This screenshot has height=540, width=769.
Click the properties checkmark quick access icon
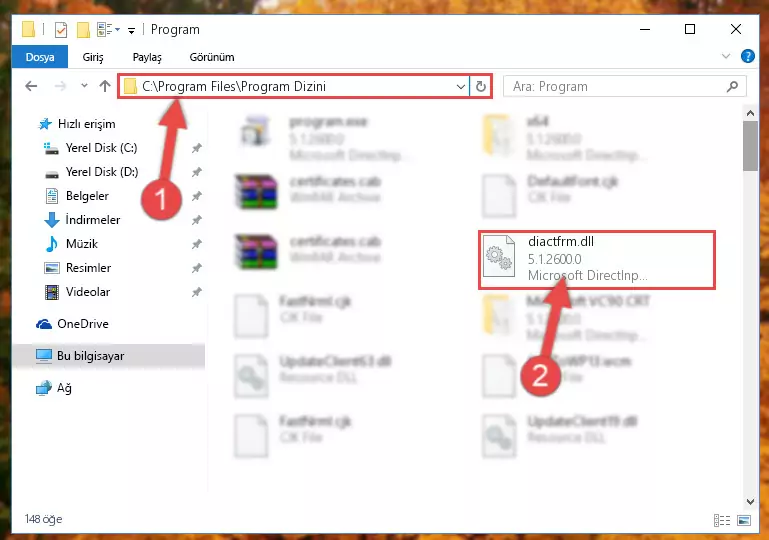(x=61, y=30)
